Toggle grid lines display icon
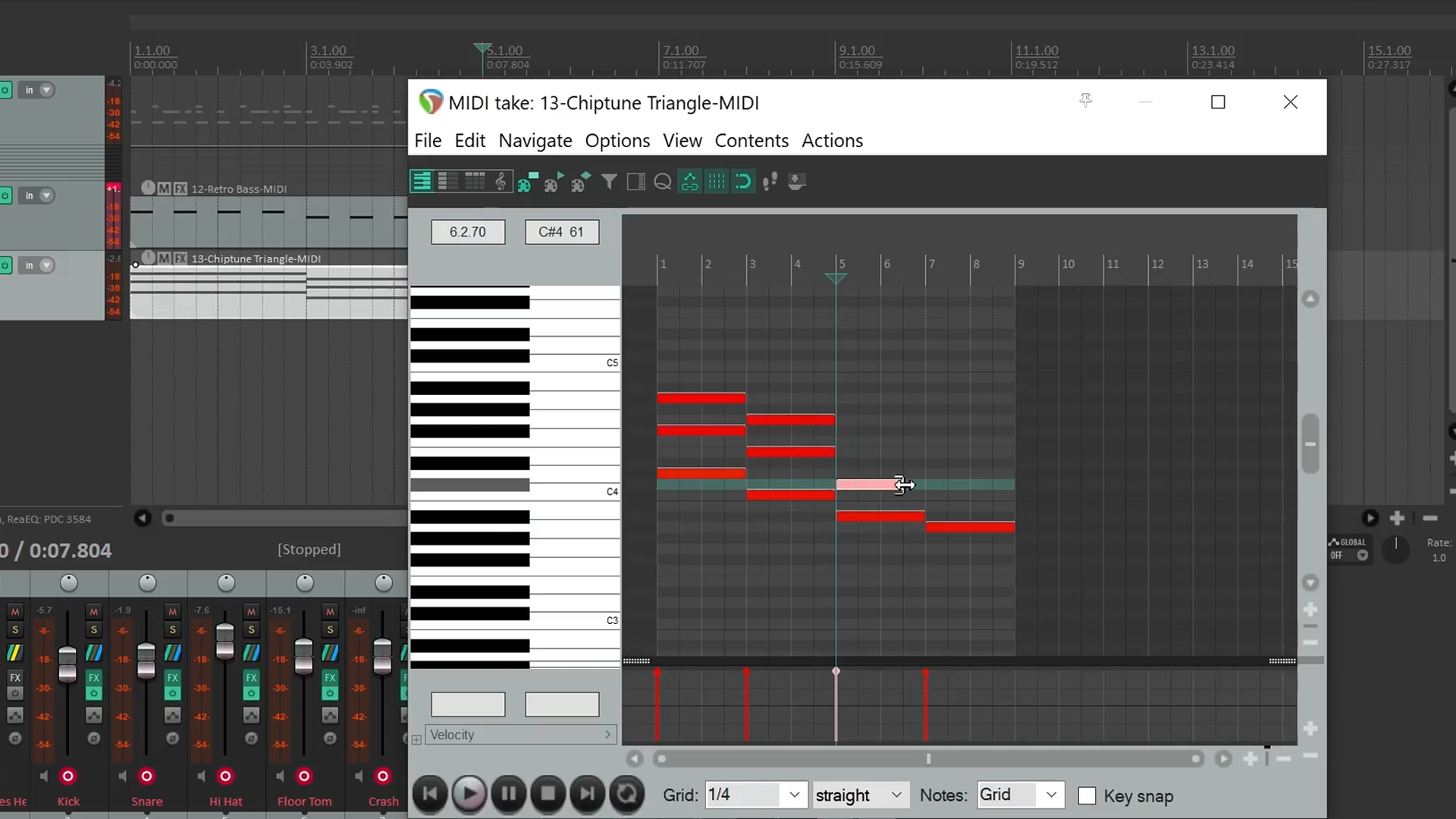The image size is (1456, 819). (x=717, y=181)
